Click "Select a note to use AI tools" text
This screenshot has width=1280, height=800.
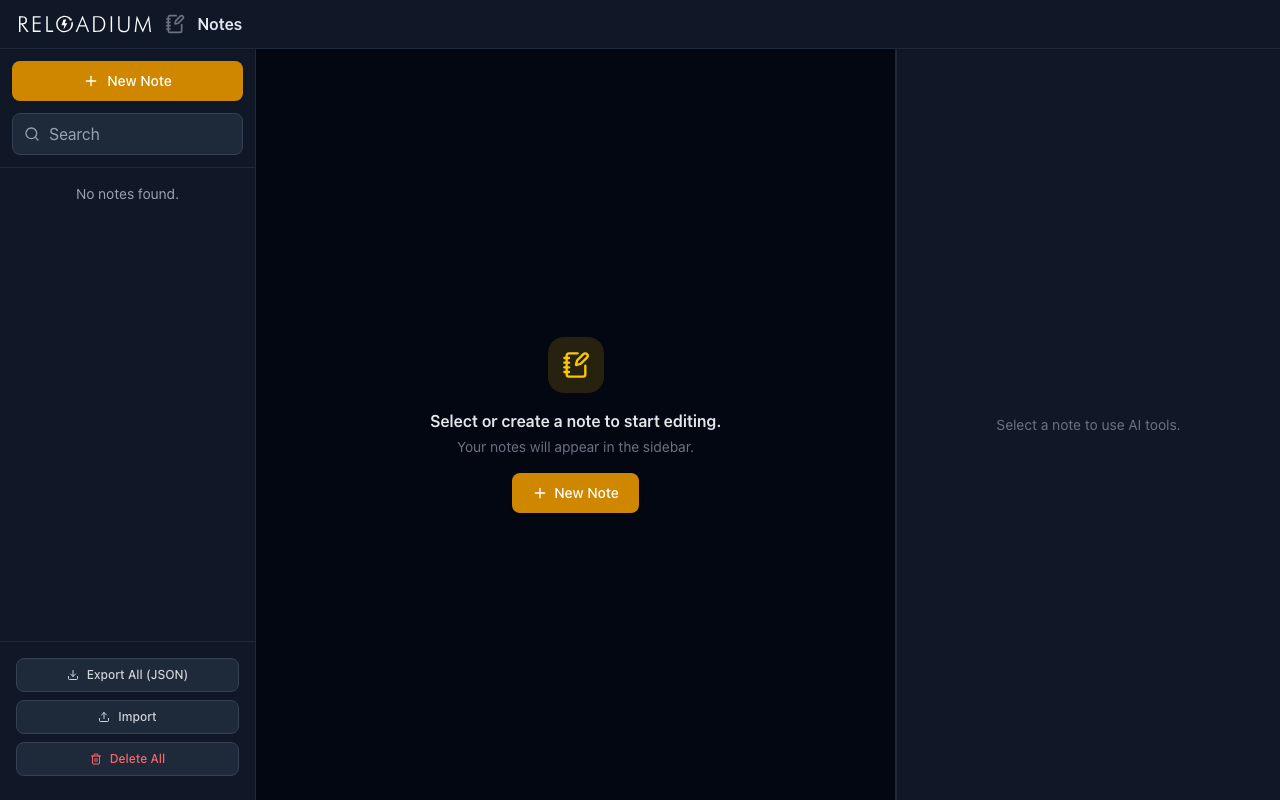point(1088,425)
